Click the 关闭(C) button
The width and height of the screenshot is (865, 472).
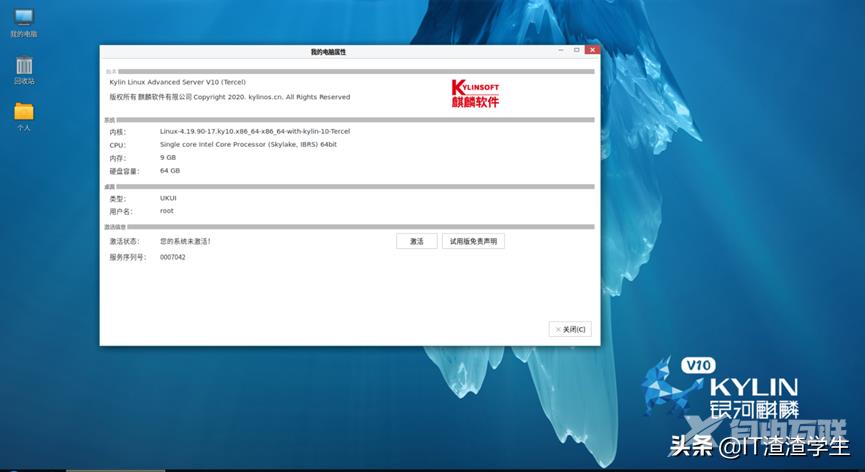click(x=570, y=329)
